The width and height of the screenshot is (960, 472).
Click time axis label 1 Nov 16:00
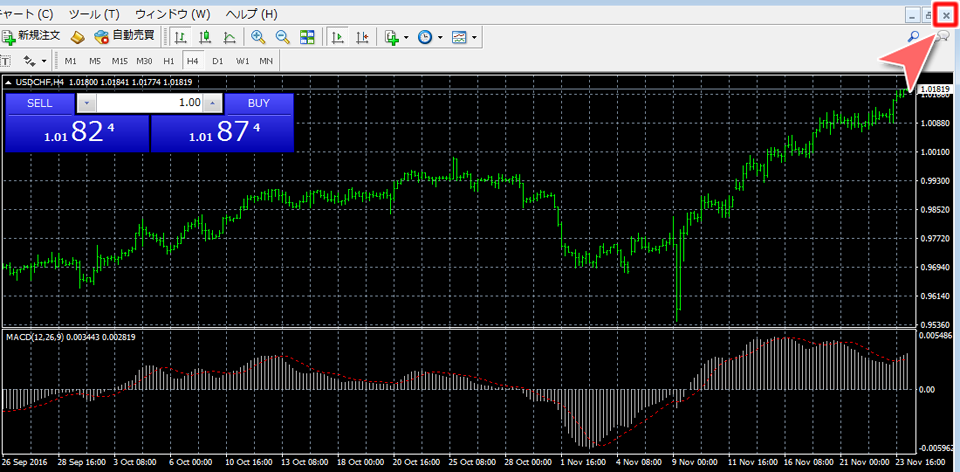(585, 461)
